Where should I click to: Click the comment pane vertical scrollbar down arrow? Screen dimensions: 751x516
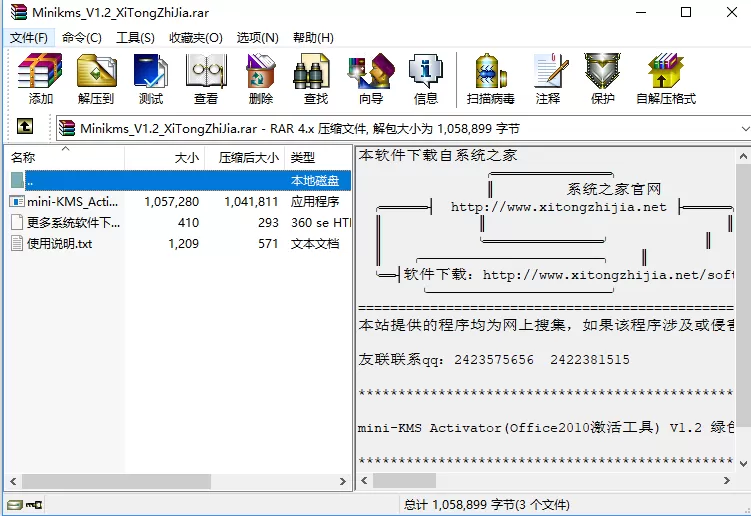[743, 464]
